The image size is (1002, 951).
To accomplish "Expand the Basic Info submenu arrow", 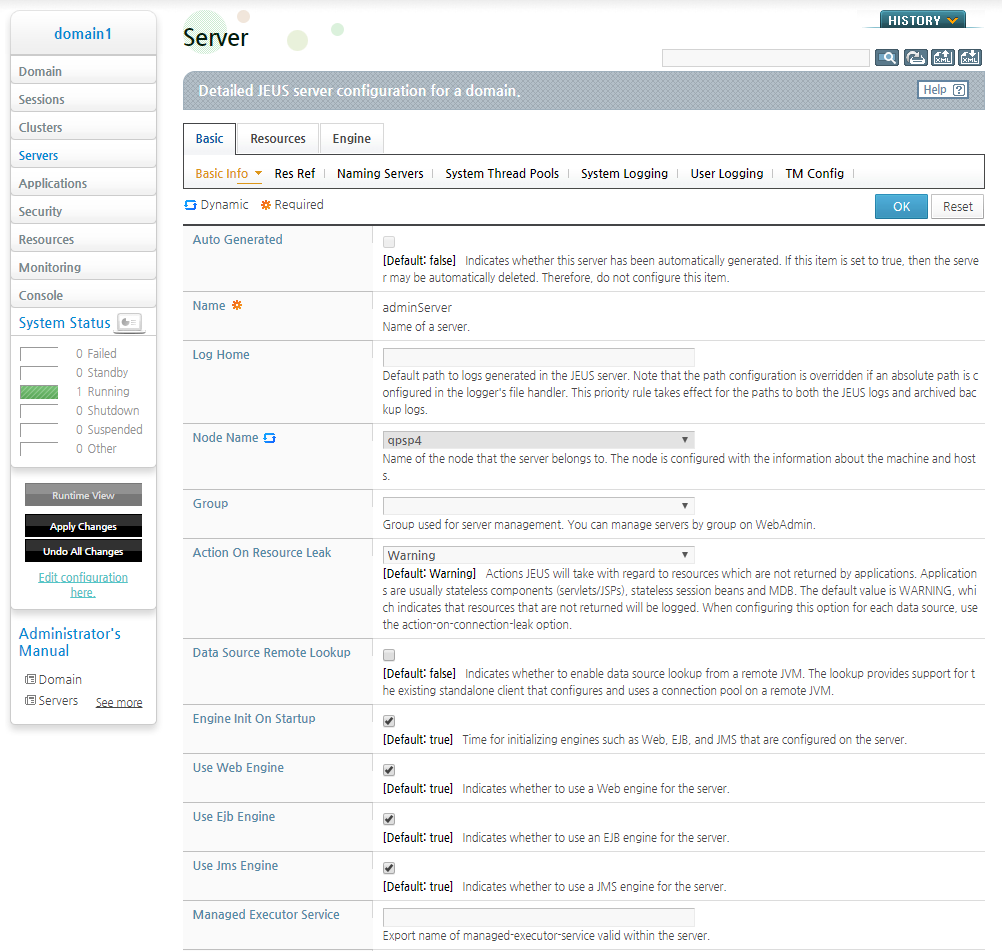I will click(258, 173).
